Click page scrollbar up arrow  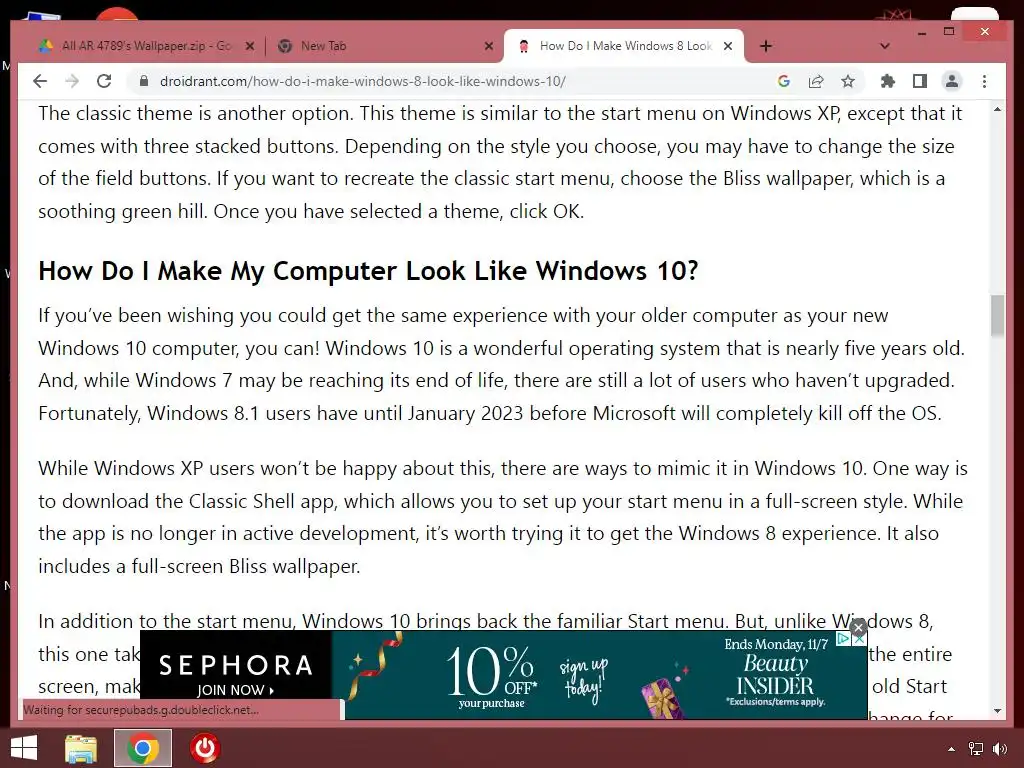(x=997, y=109)
